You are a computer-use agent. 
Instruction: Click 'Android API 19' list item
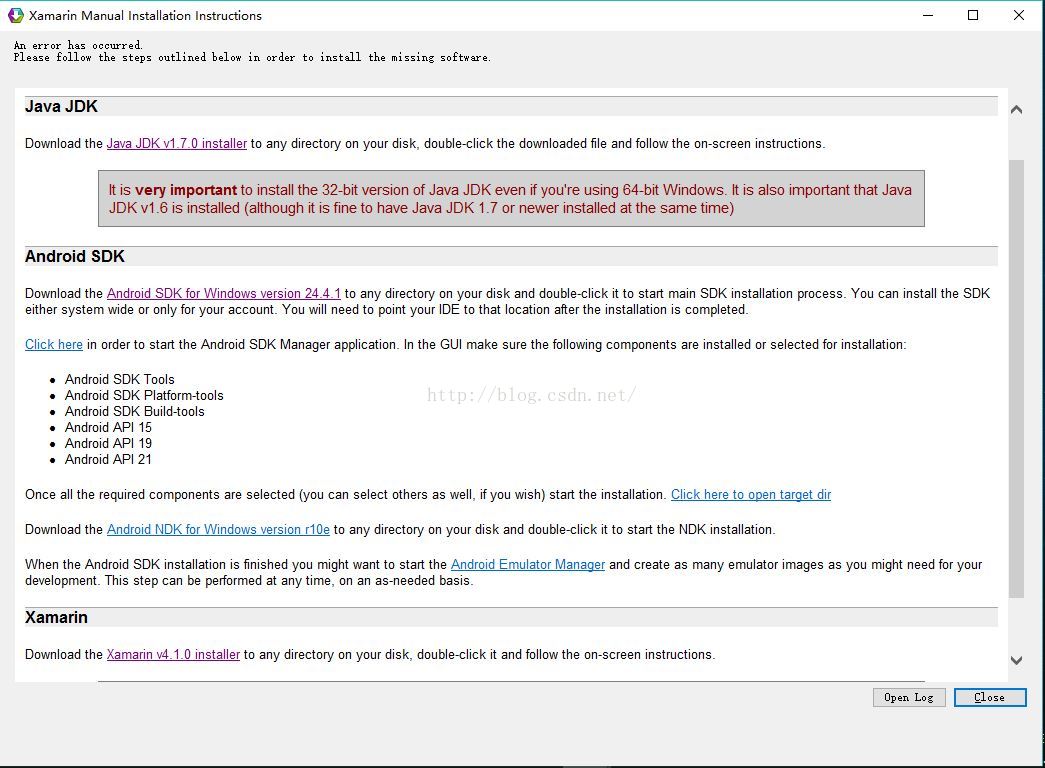pyautogui.click(x=108, y=443)
